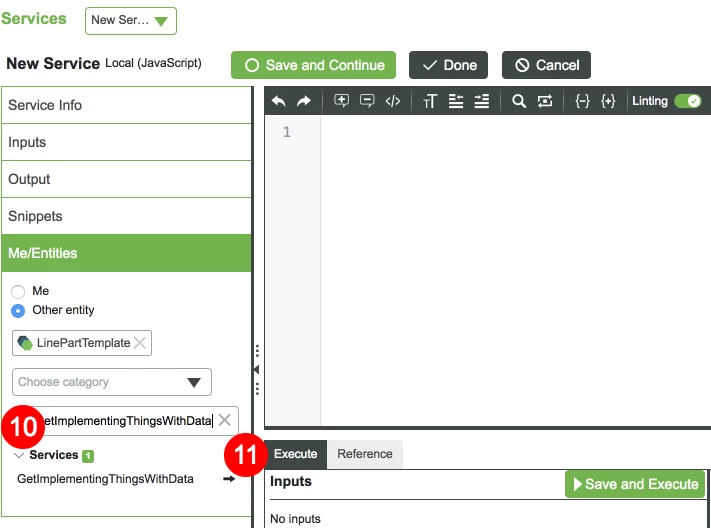This screenshot has height=528, width=711.
Task: Click the decrease indent icon
Action: [456, 101]
